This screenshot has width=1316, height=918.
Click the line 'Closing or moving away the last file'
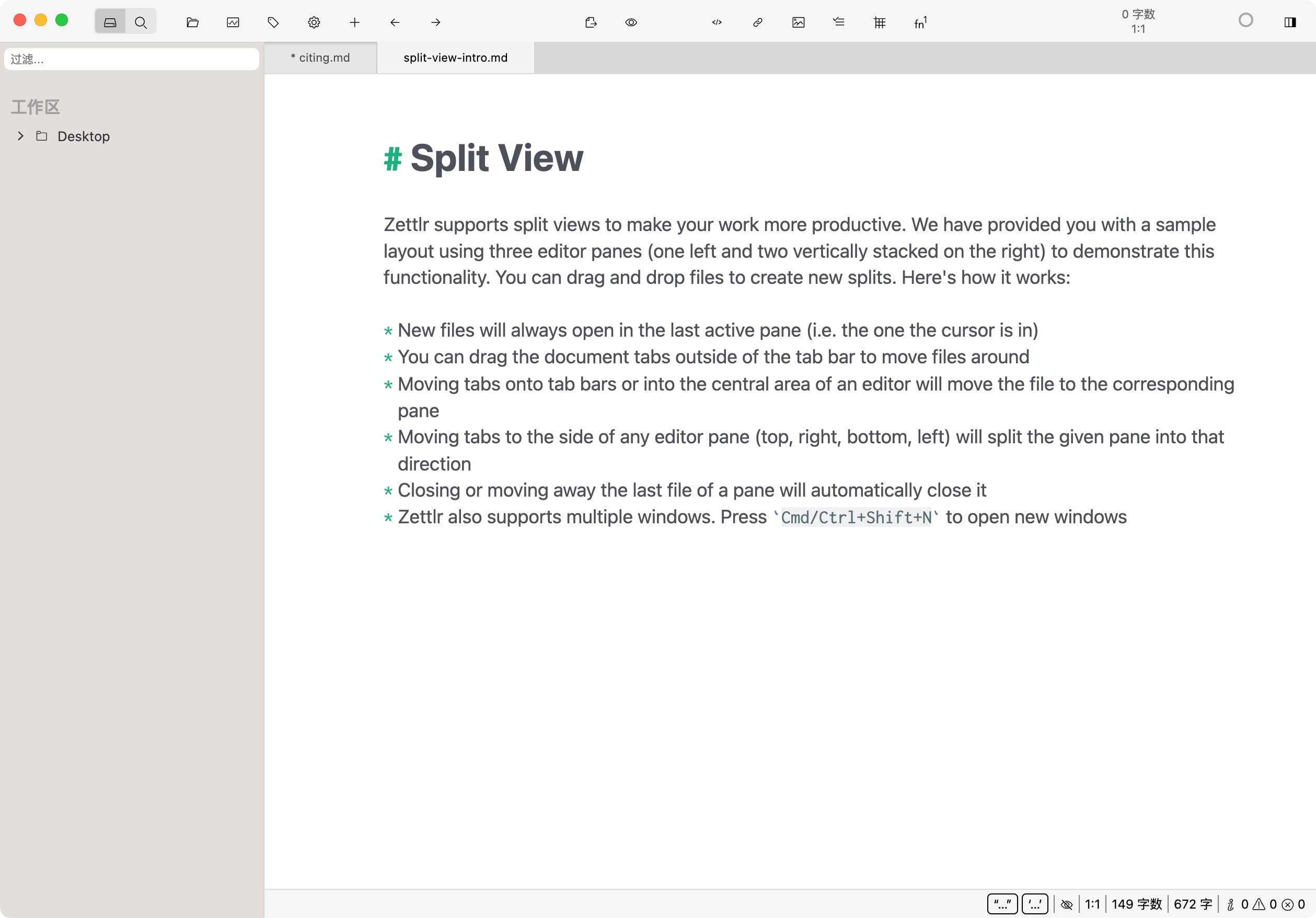coord(692,490)
